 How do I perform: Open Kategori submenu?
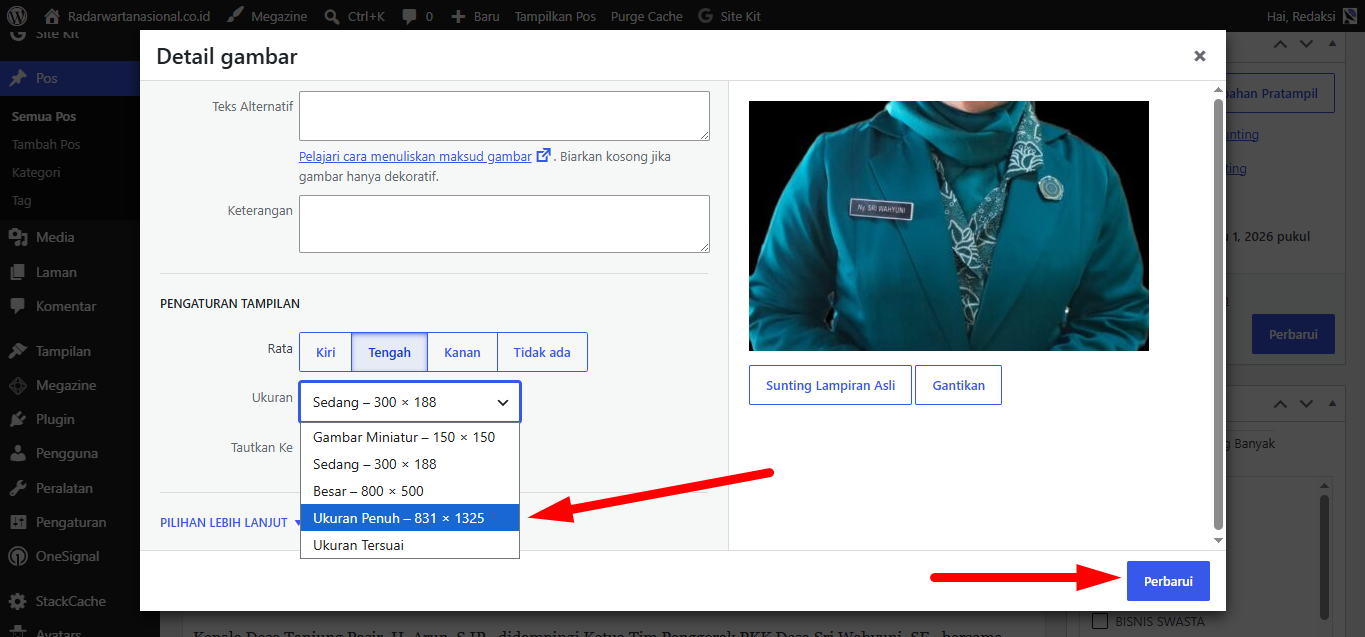coord(36,172)
